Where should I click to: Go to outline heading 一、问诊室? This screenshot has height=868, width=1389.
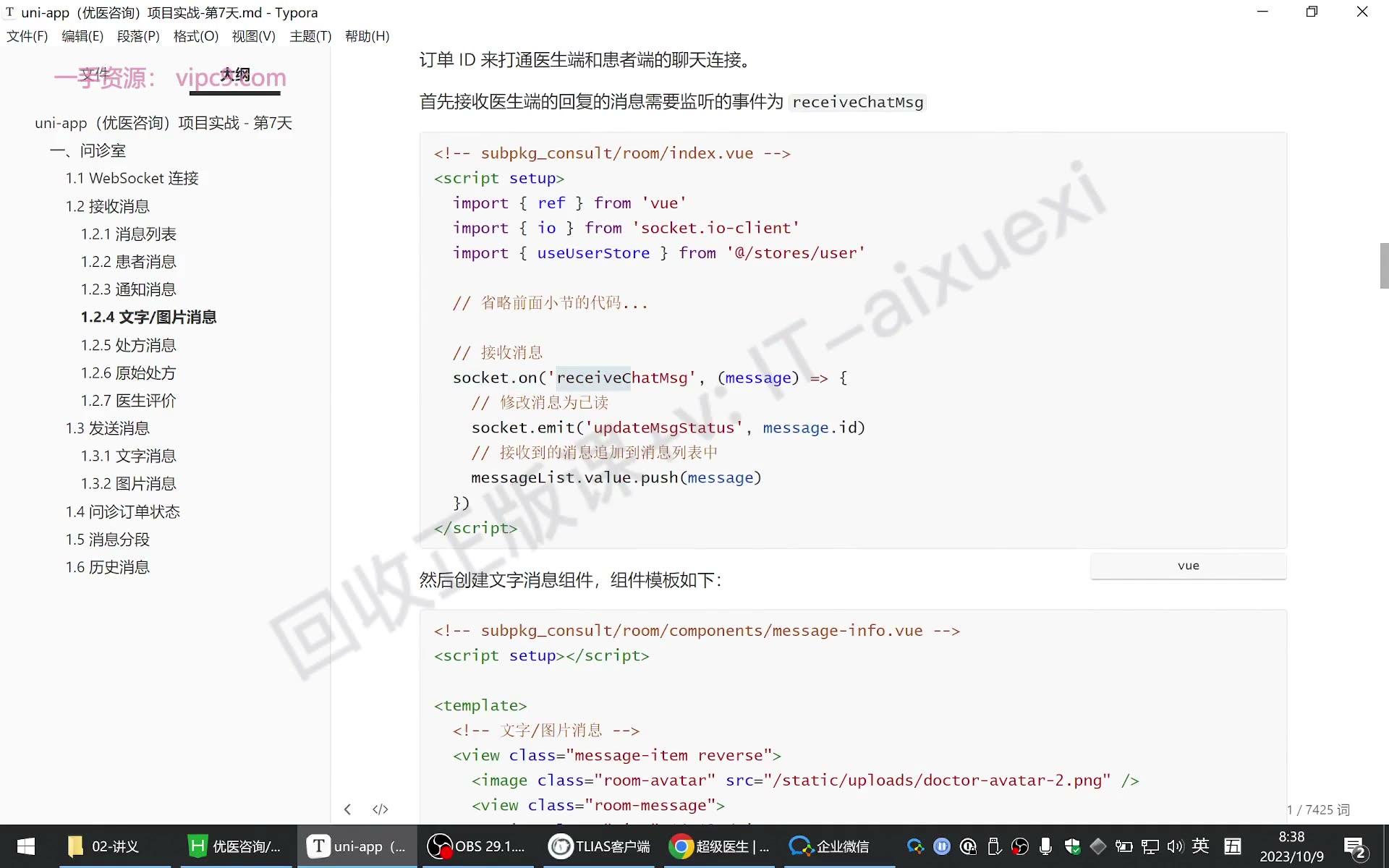tap(88, 150)
